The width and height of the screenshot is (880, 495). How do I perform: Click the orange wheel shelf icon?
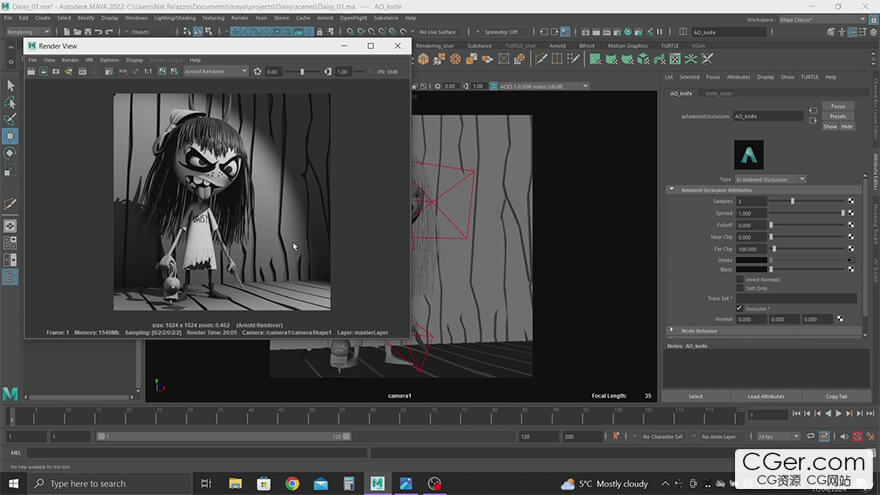click(455, 58)
